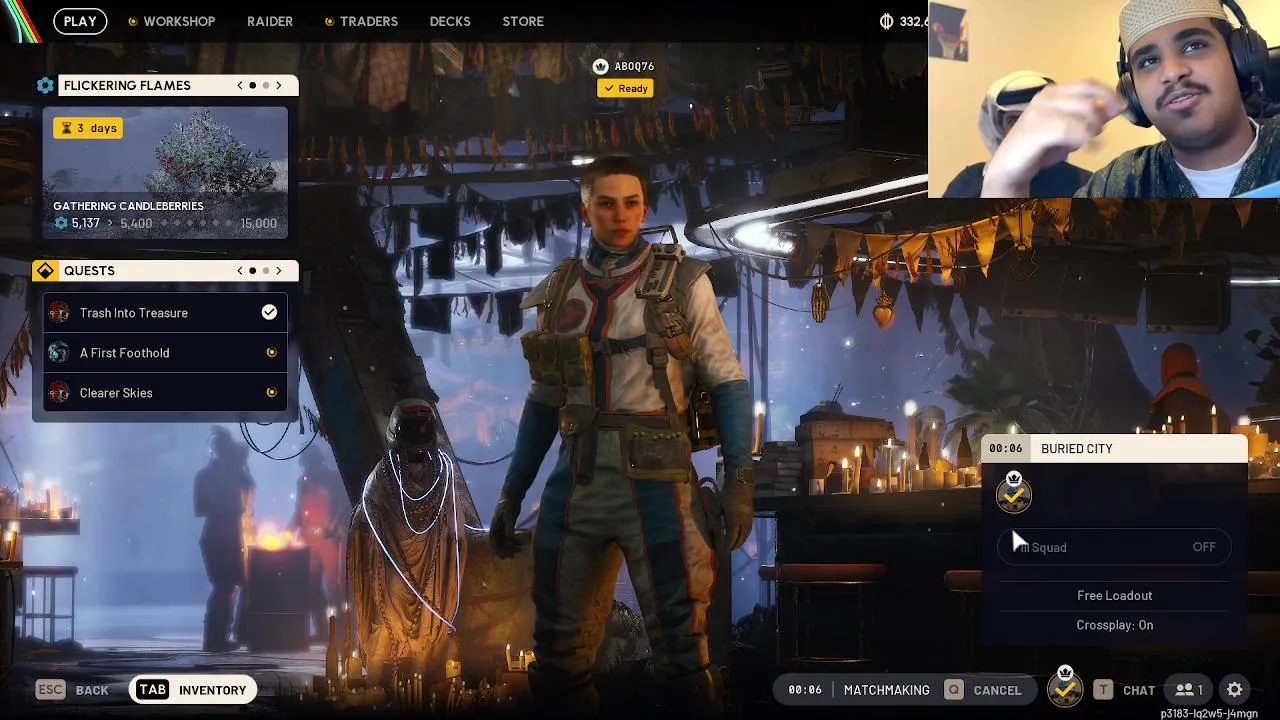
Task: Open the A First Foothold quest
Action: [165, 353]
